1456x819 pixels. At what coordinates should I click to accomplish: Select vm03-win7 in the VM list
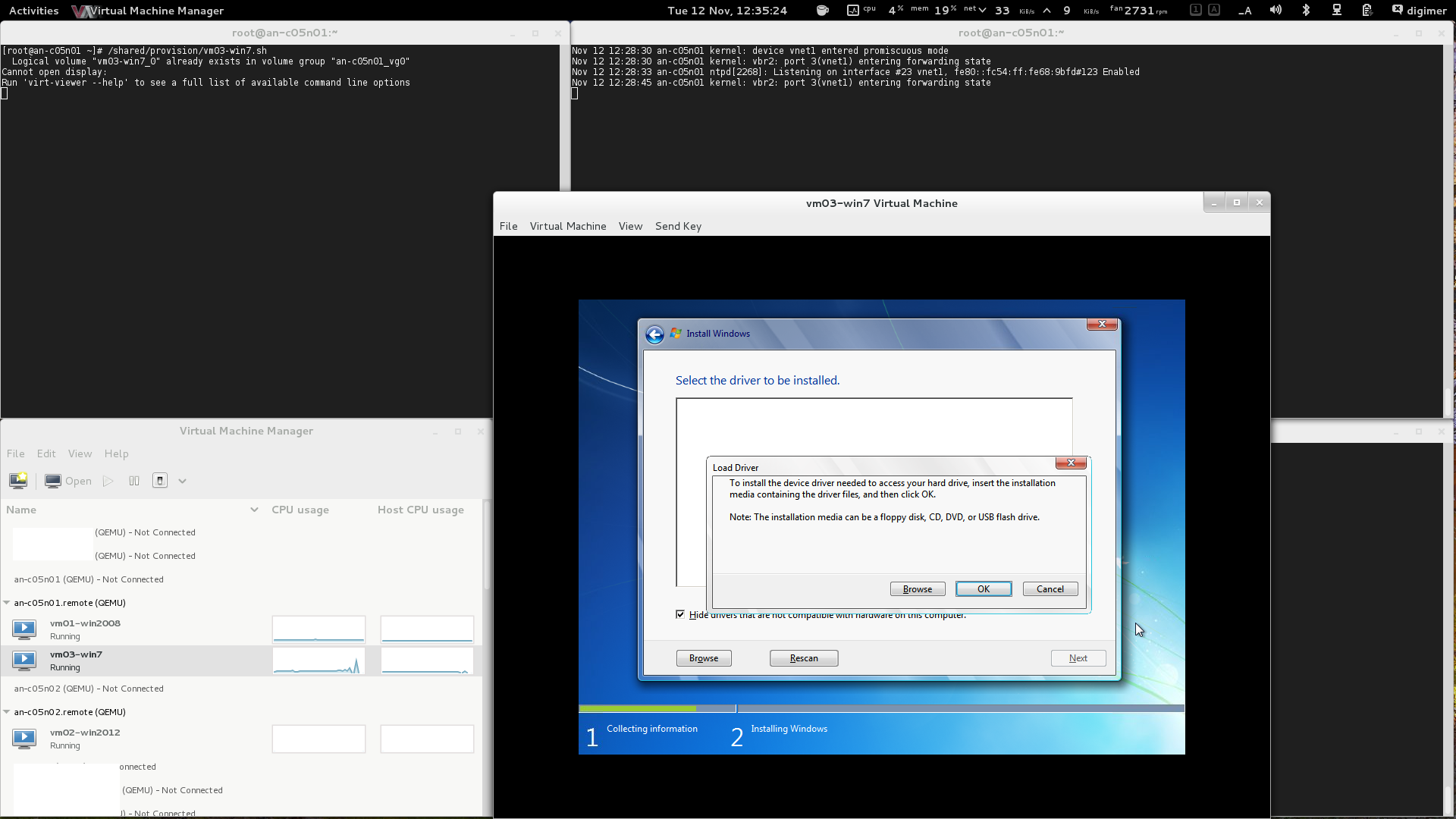coord(241,661)
